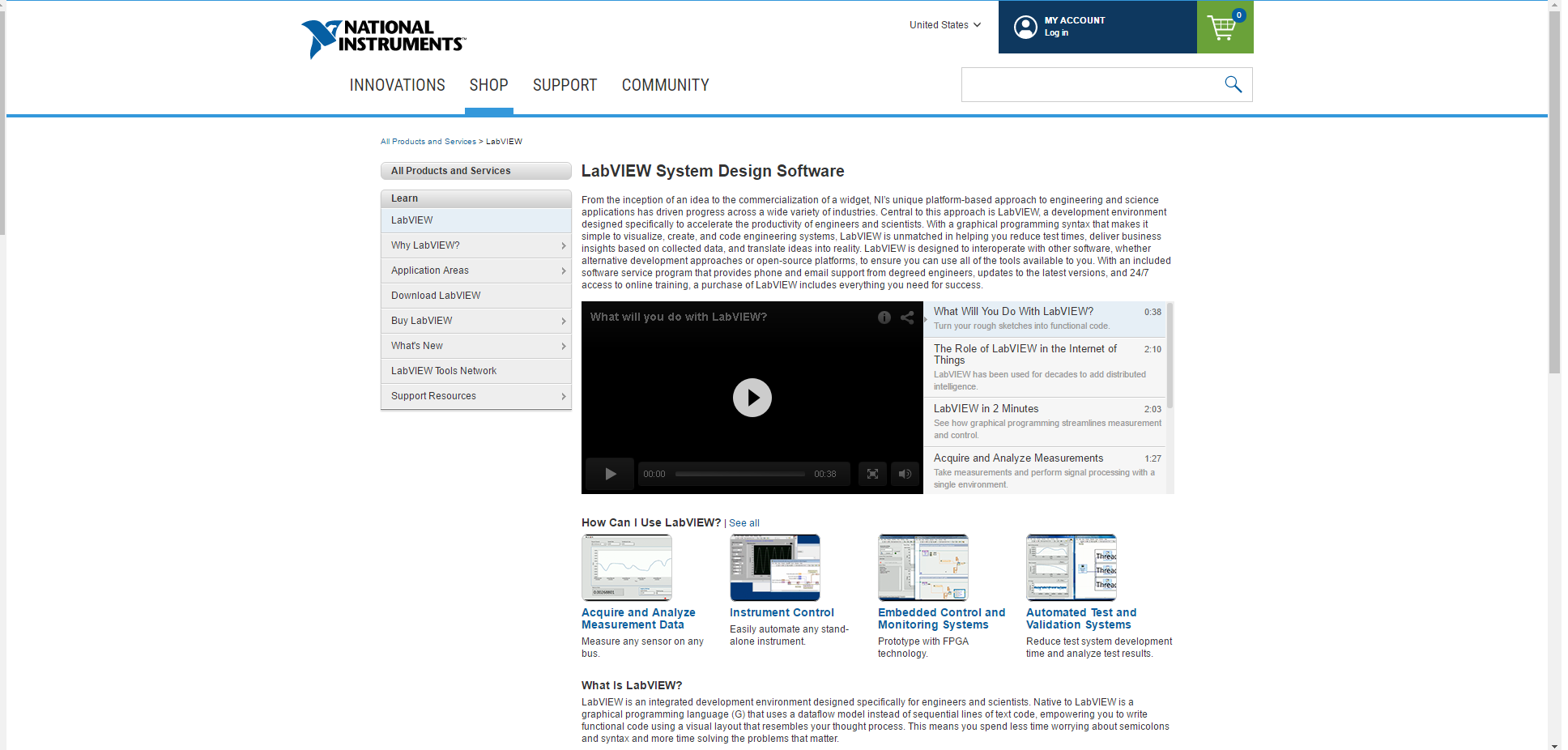Open the COMMUNITY navigation tab
This screenshot has width=1568, height=750.
click(665, 85)
